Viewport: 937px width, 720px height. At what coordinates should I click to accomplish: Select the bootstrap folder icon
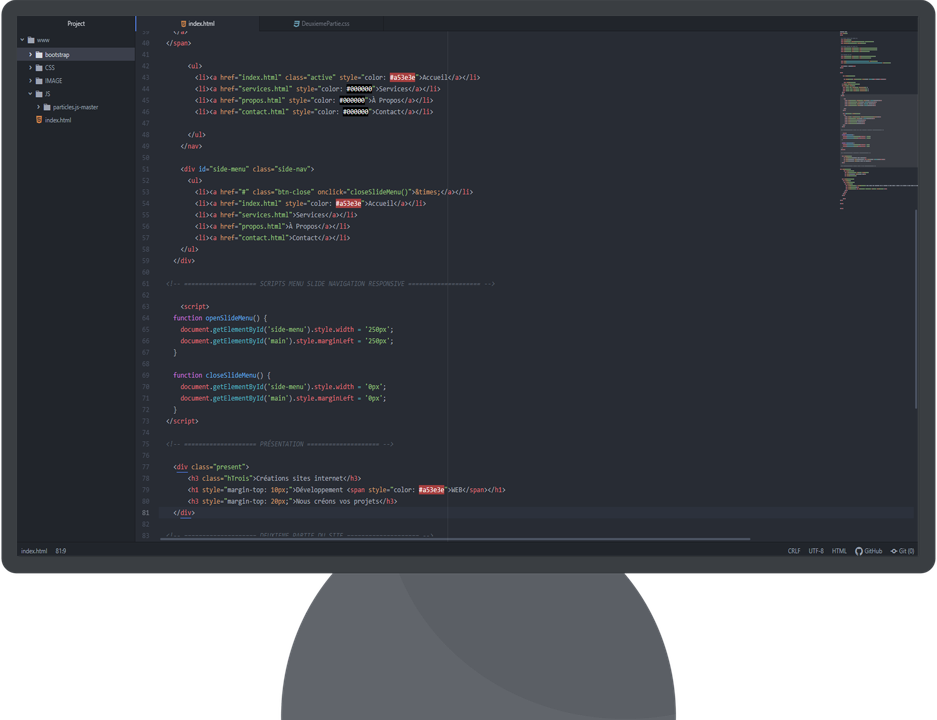38,54
